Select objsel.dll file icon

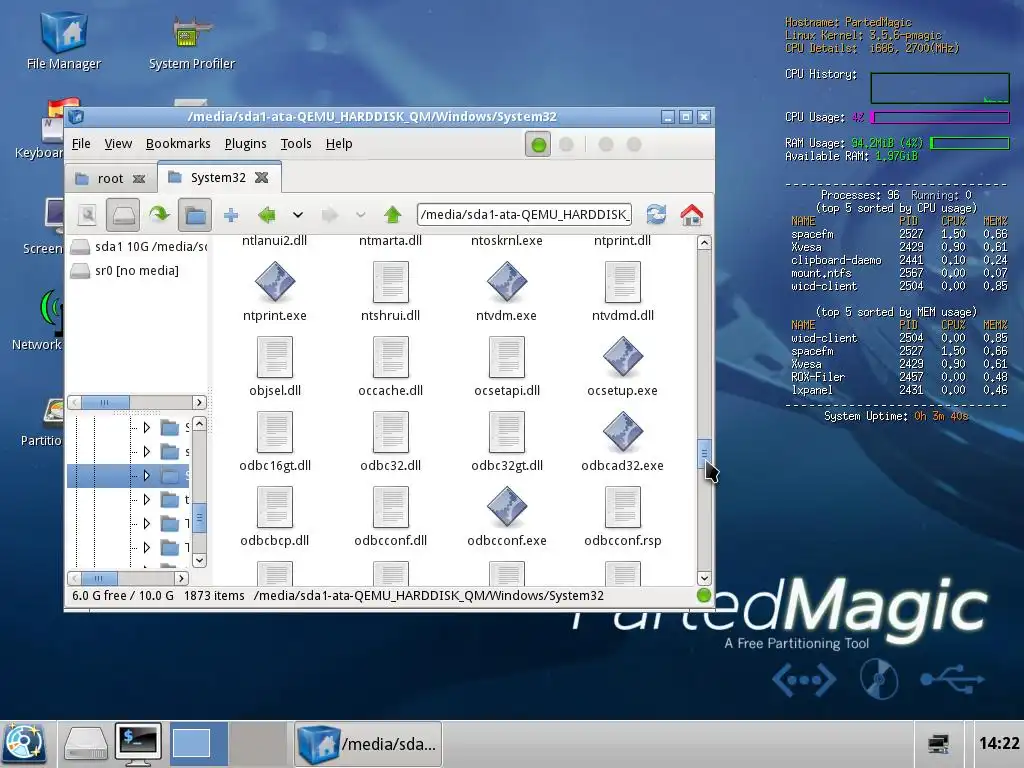275,357
